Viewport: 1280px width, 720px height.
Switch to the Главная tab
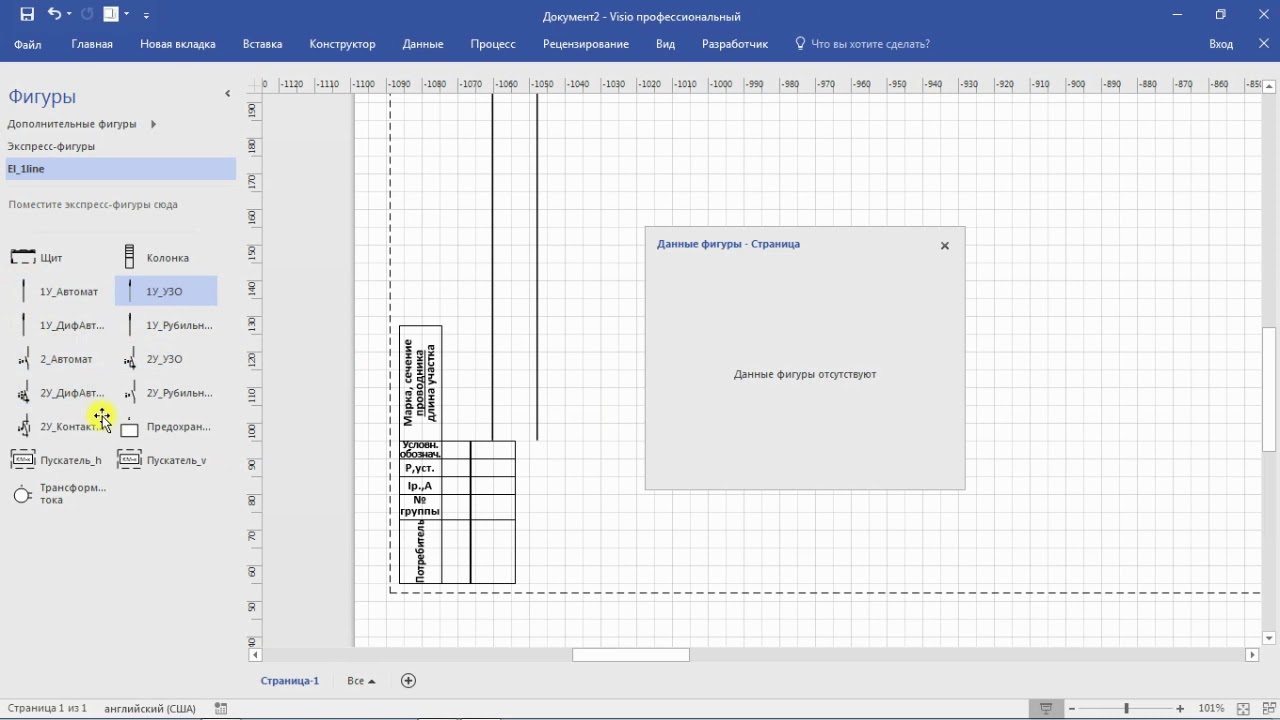[x=92, y=44]
